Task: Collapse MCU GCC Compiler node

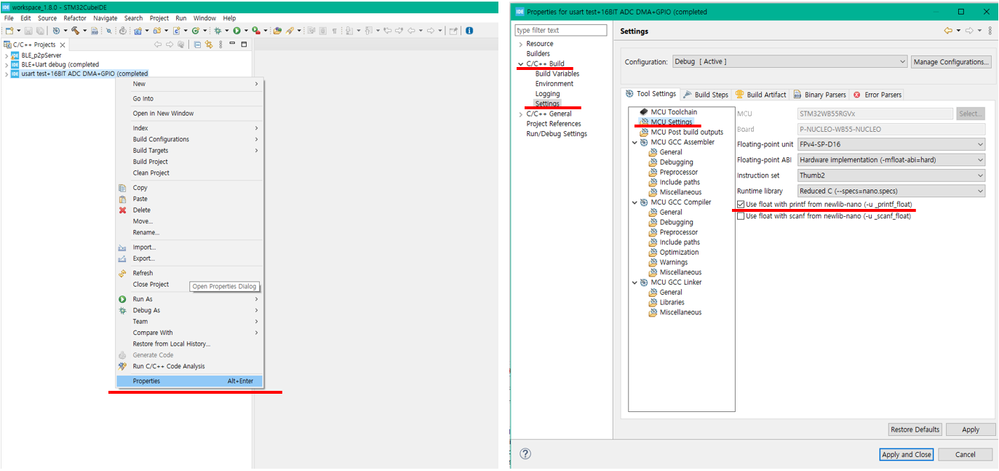Action: (635, 202)
